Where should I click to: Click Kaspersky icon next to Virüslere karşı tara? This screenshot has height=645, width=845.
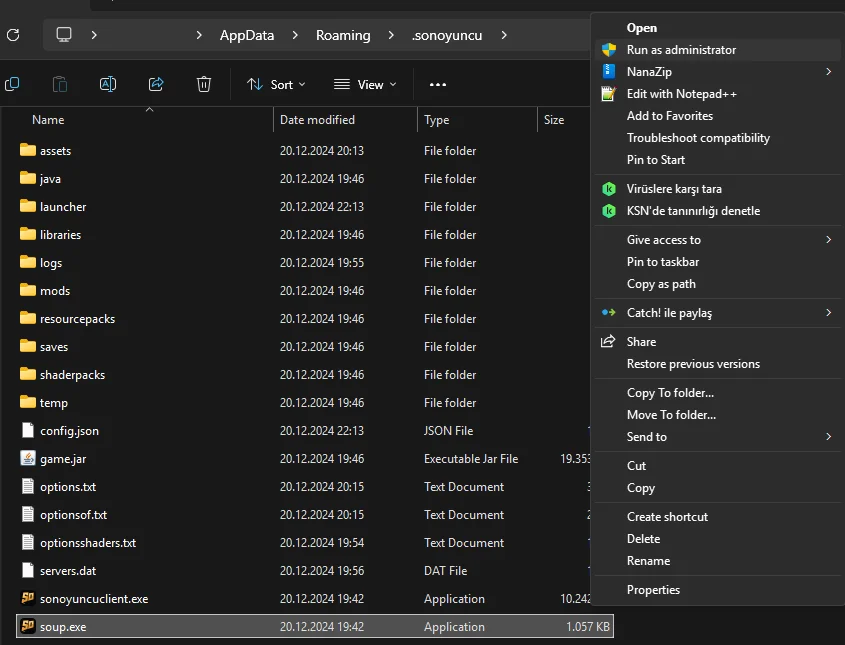608,189
